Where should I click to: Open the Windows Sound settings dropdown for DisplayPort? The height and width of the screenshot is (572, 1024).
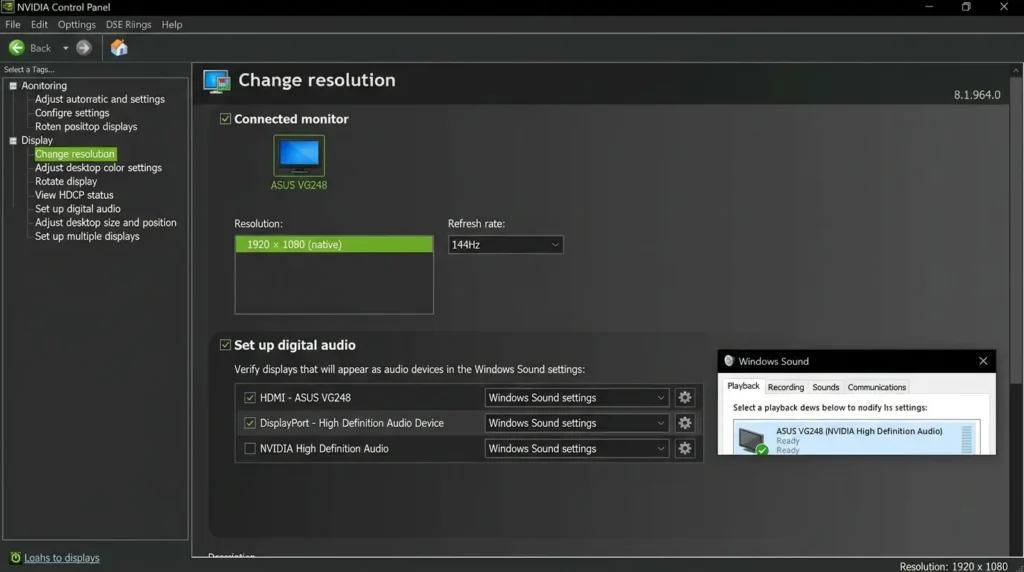point(577,422)
